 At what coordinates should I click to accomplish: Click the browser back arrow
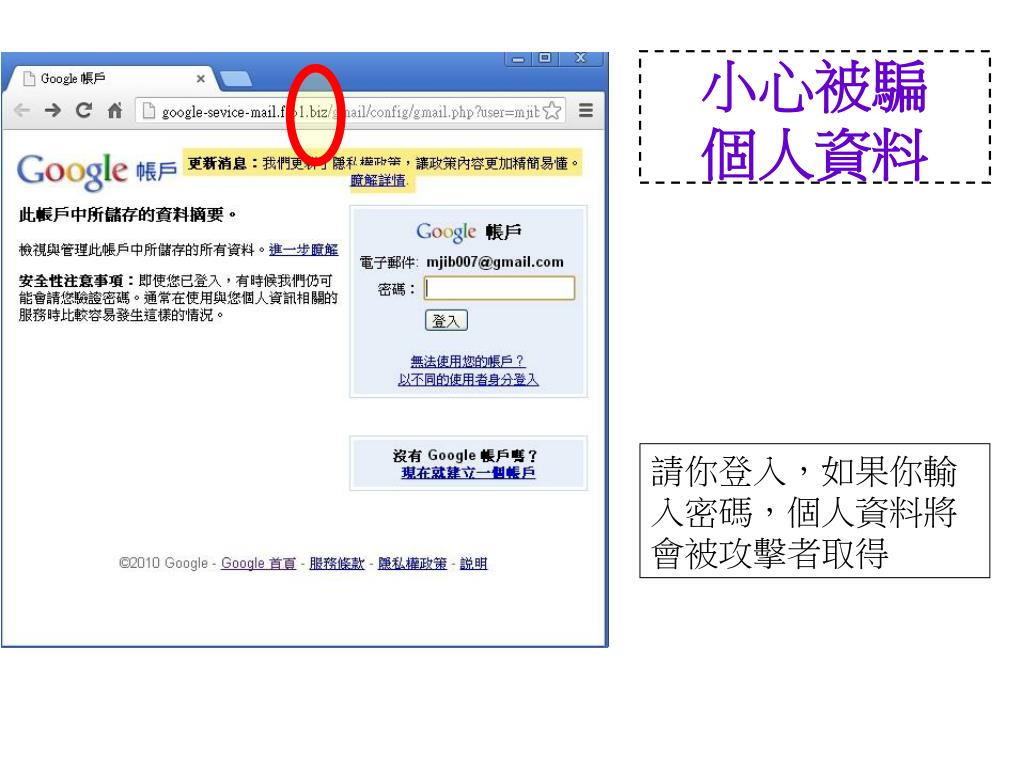22,110
